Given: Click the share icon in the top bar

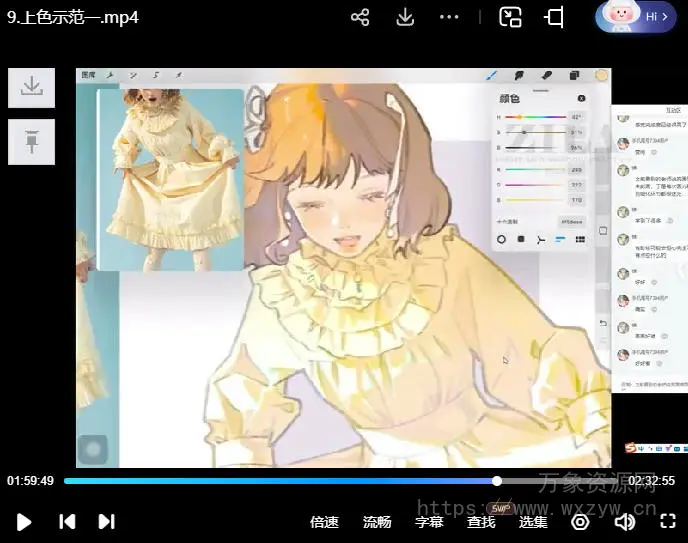Looking at the screenshot, I should click(x=360, y=17).
